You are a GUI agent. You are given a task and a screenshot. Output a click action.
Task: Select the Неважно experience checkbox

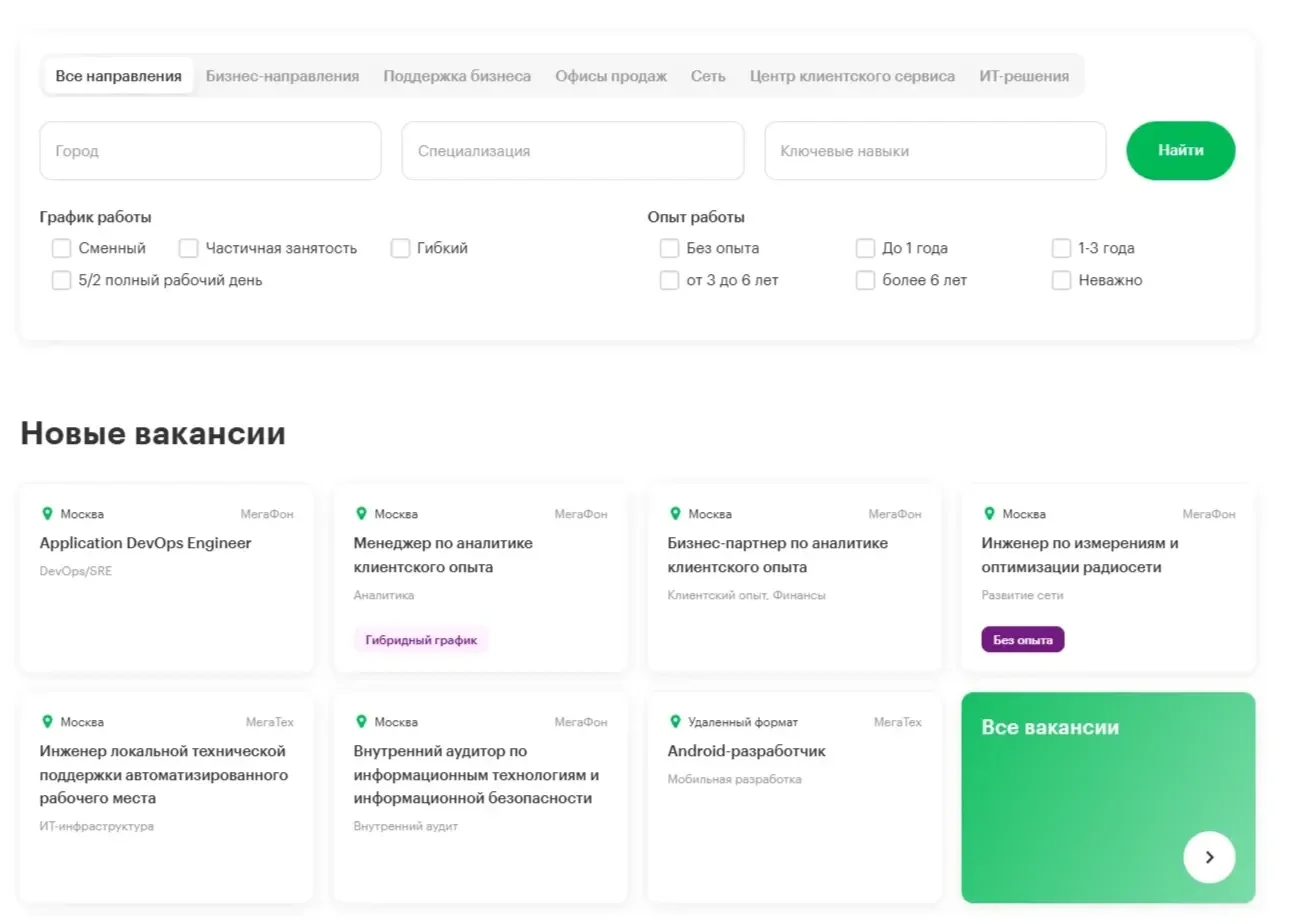click(x=1061, y=280)
